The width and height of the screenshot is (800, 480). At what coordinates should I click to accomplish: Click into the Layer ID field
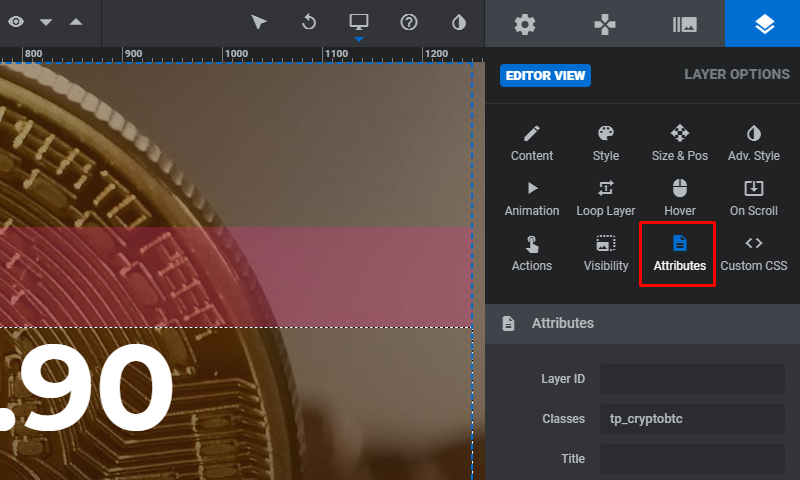692,379
